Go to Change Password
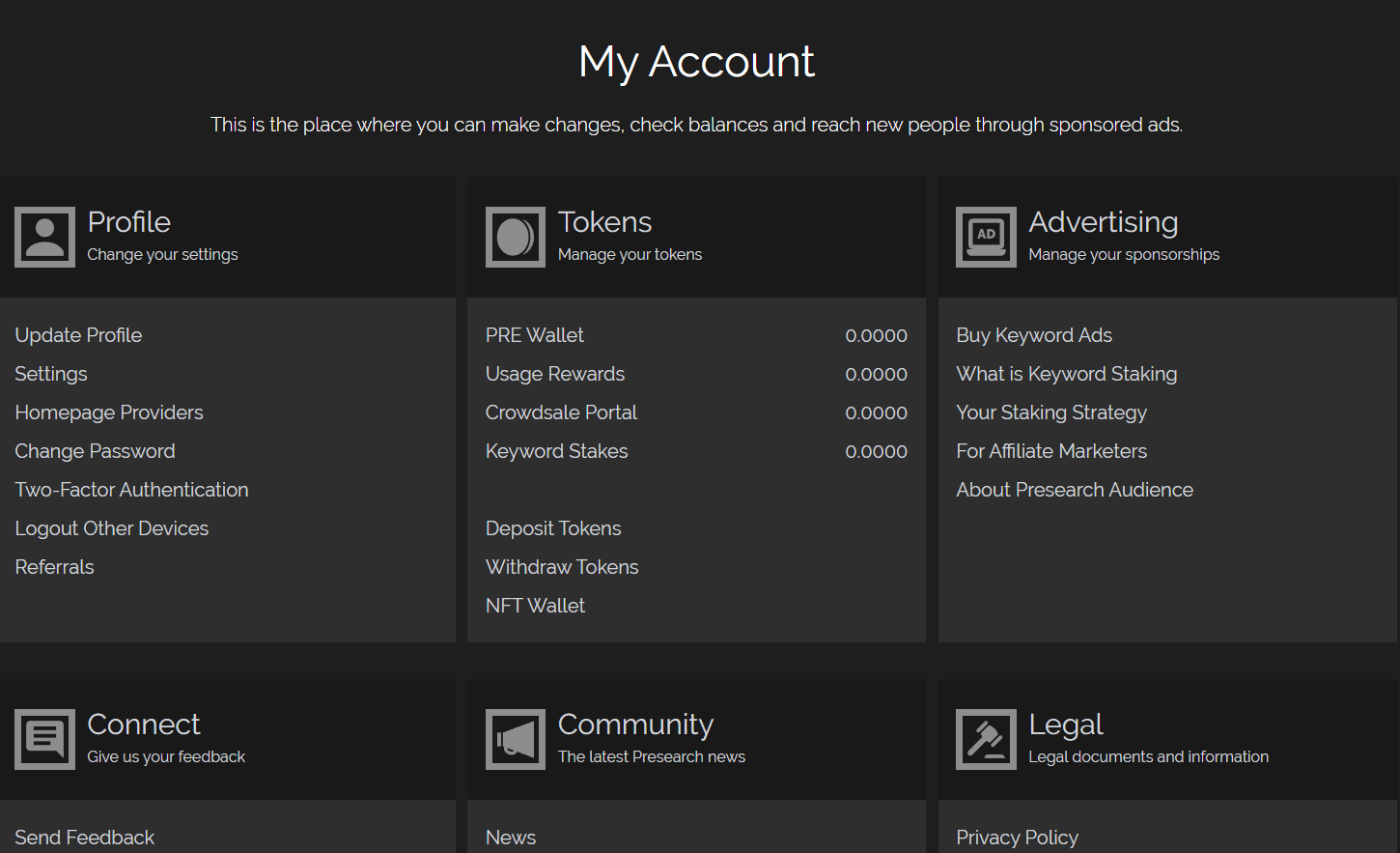Image resolution: width=1400 pixels, height=853 pixels. (95, 451)
